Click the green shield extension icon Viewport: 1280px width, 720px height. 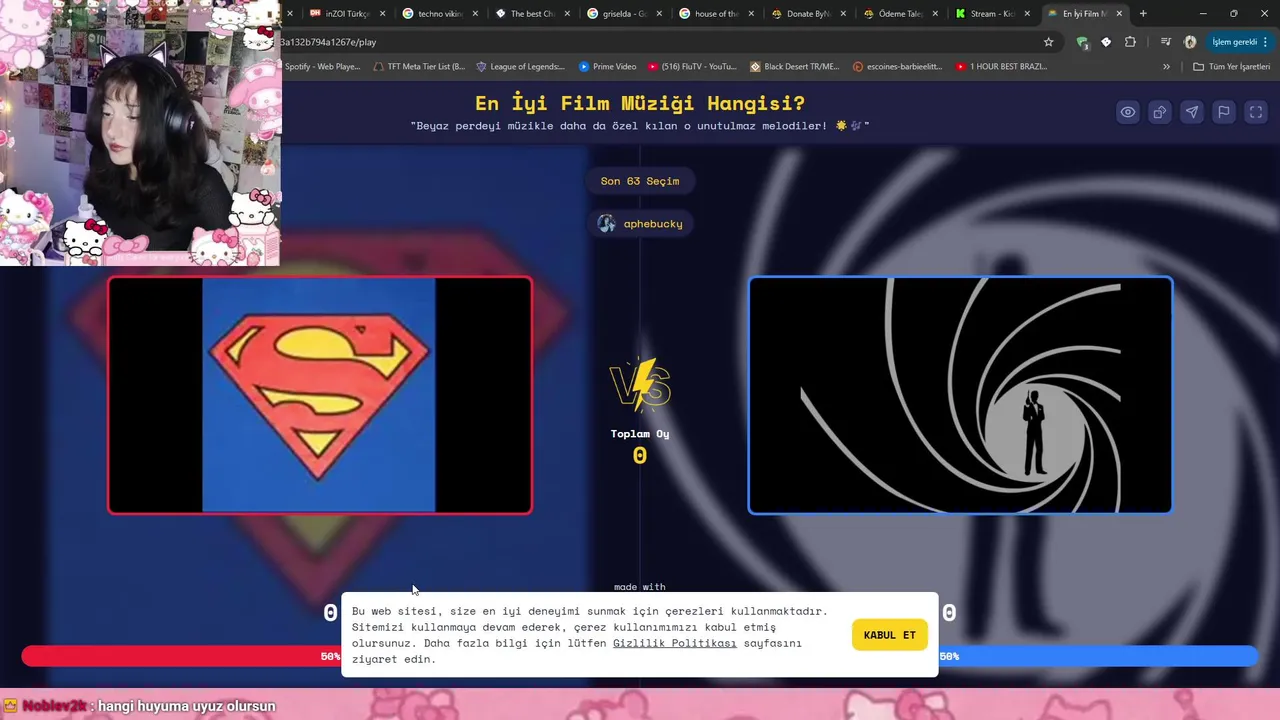point(1082,42)
